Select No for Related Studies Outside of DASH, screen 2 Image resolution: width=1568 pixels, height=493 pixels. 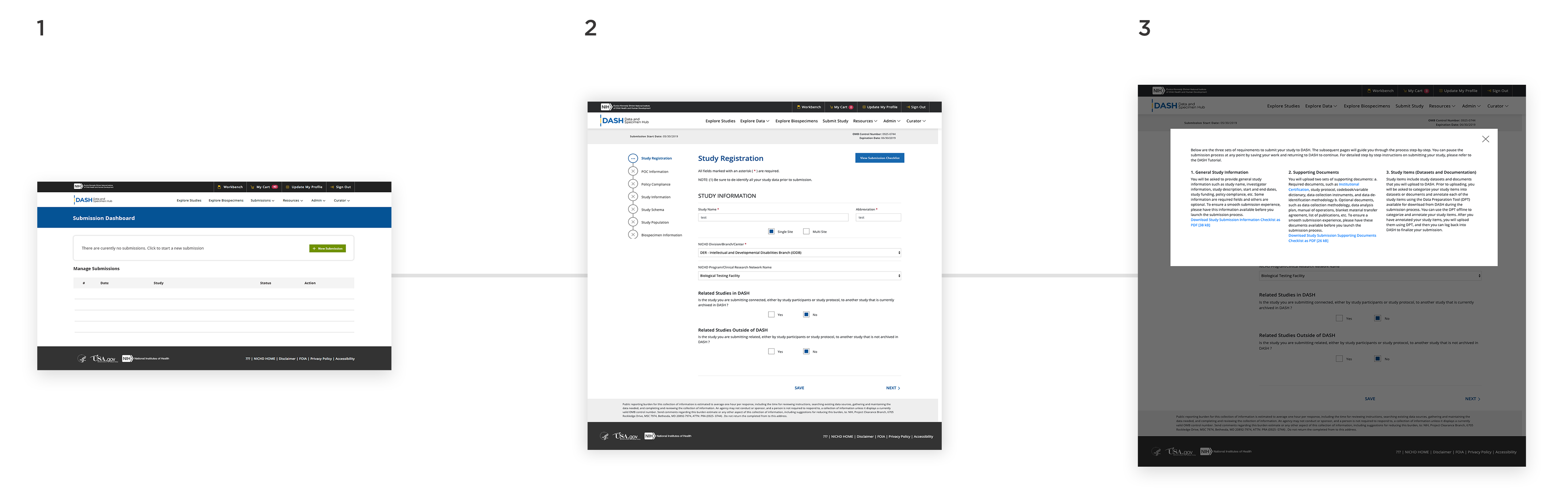click(x=806, y=352)
